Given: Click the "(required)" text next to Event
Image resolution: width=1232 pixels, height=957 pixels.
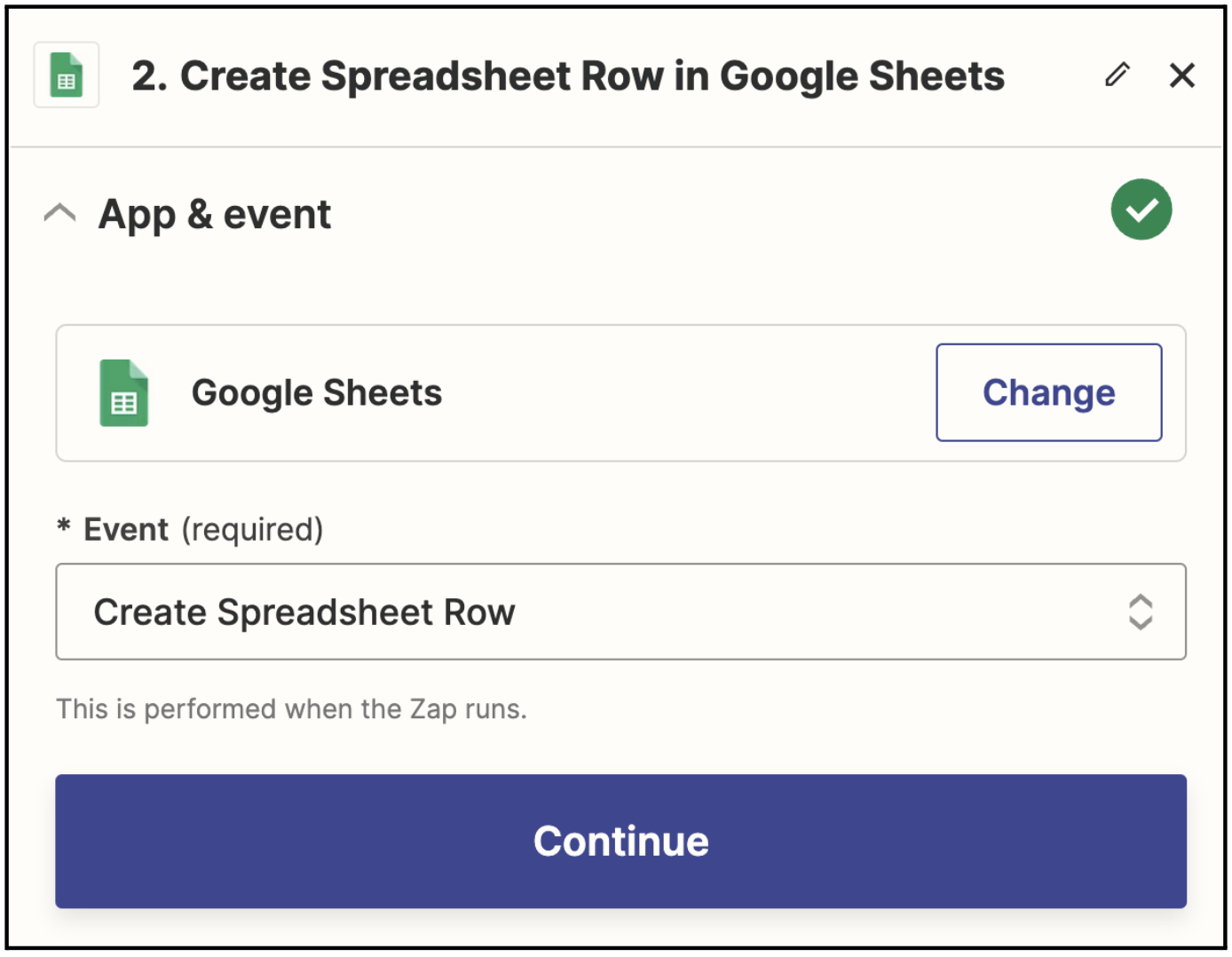Looking at the screenshot, I should (253, 530).
